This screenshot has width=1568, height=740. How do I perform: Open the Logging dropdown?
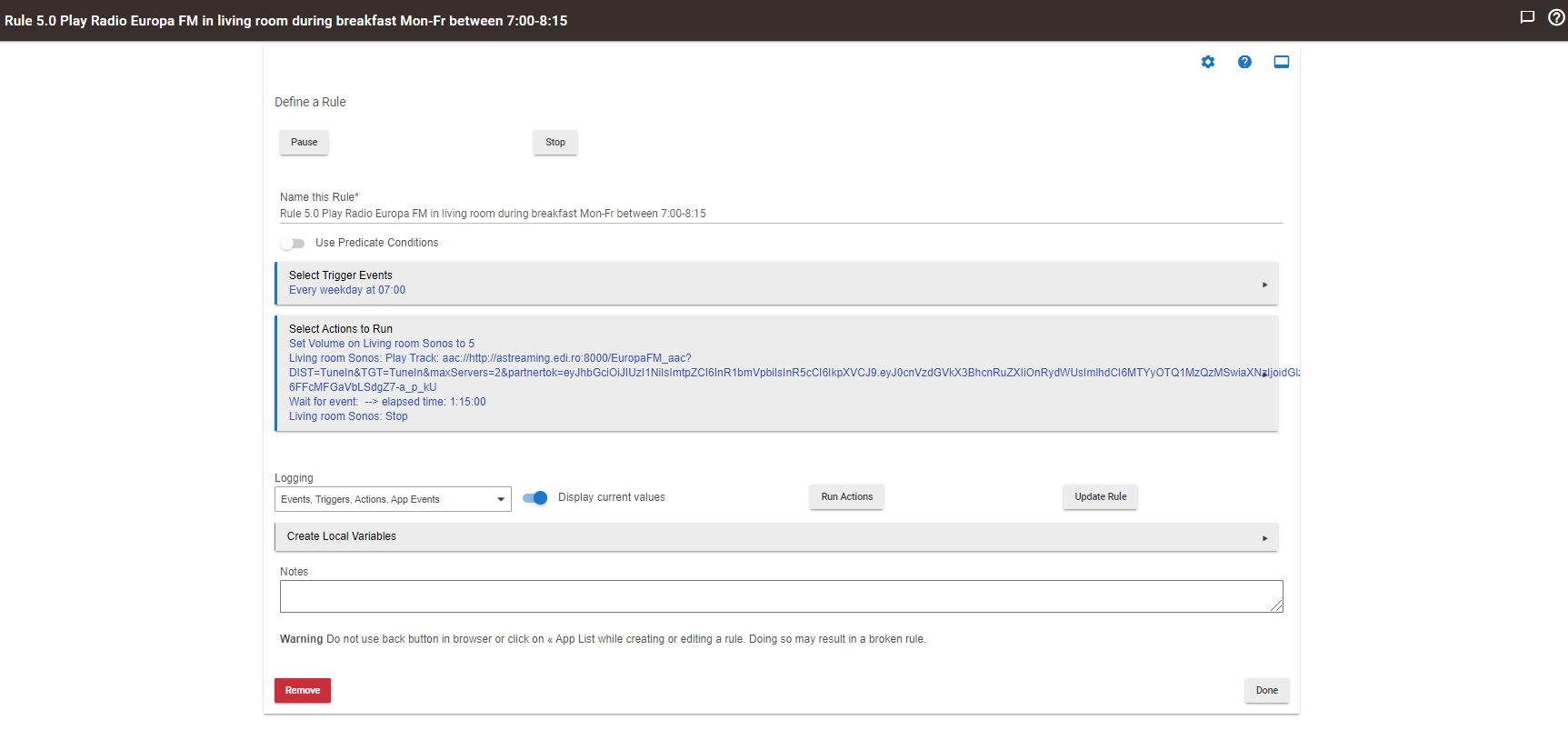coord(393,499)
